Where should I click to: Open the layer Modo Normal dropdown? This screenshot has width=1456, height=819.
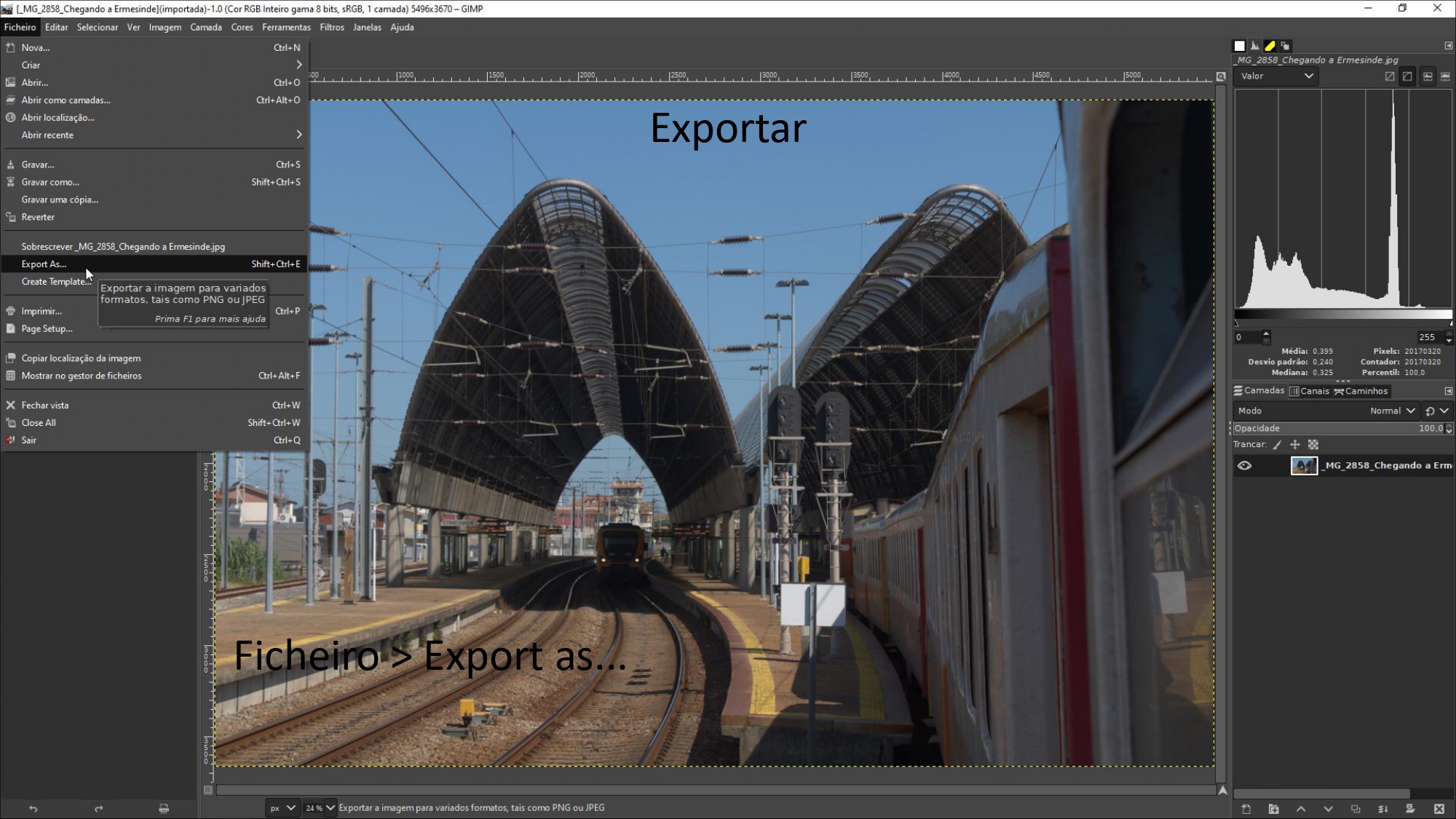(1390, 411)
